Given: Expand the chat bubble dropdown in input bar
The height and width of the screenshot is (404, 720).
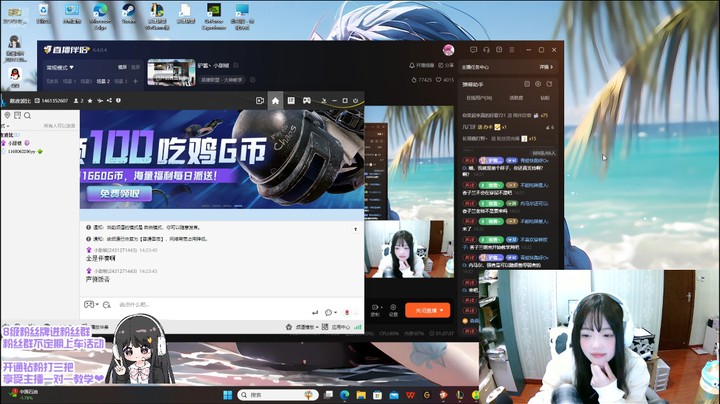Looking at the screenshot, I should pos(336,313).
